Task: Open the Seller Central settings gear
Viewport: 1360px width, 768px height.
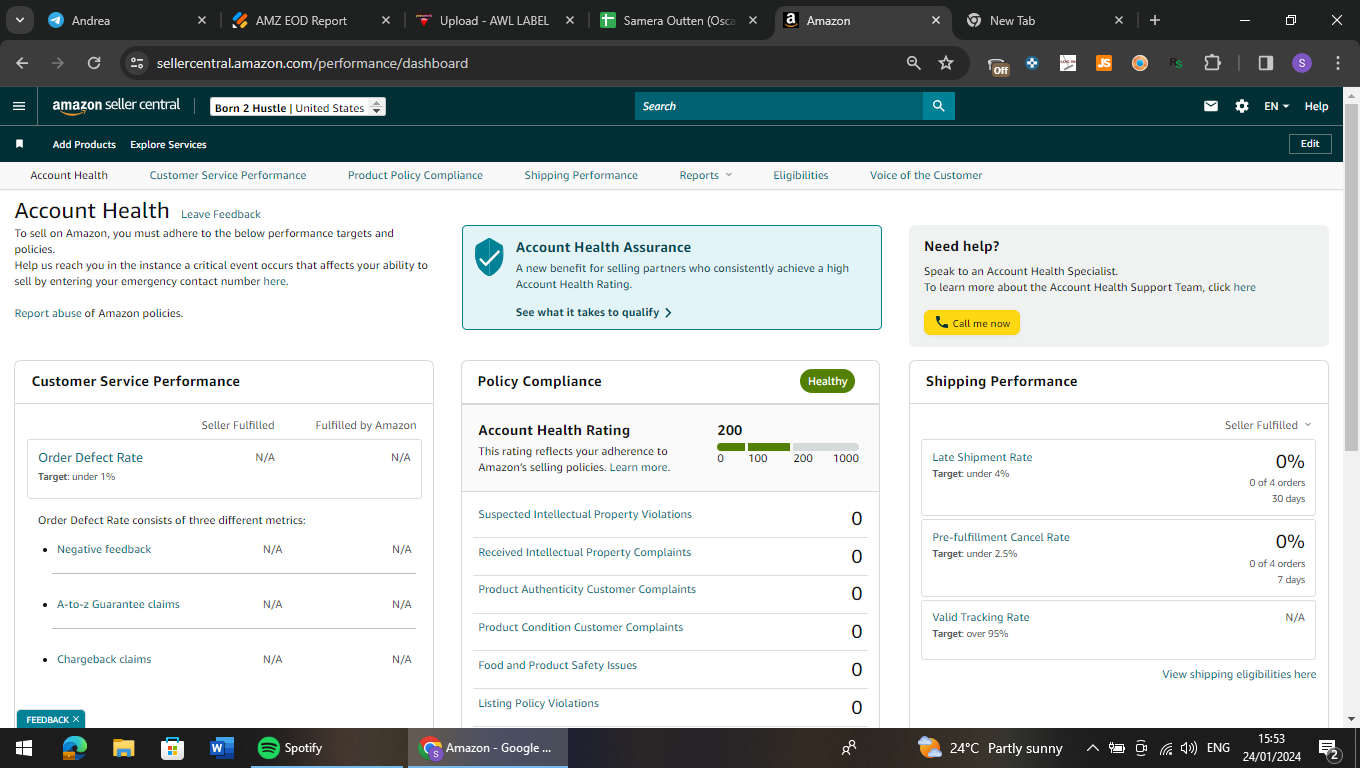Action: click(x=1242, y=106)
